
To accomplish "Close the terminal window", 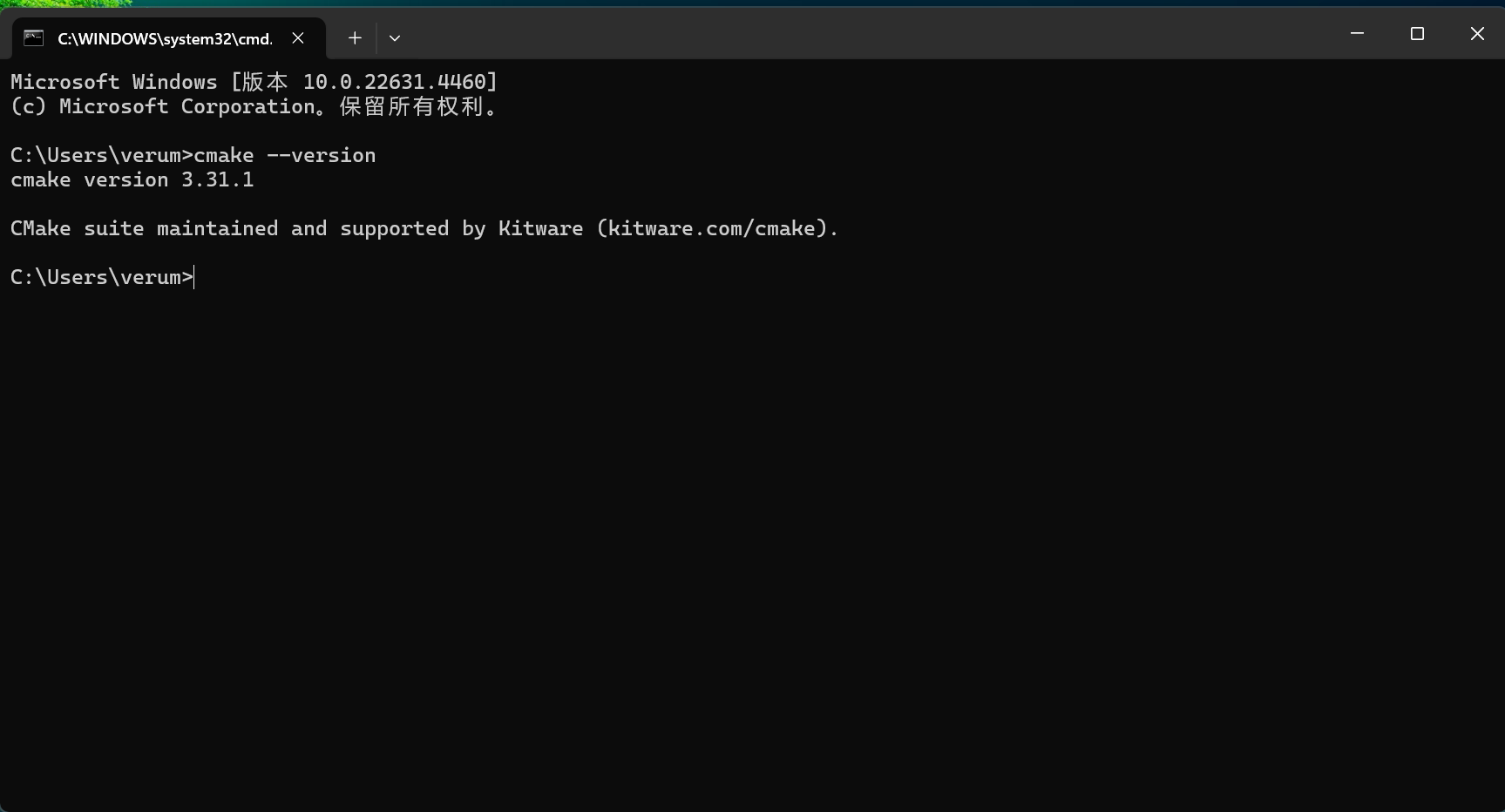I will pyautogui.click(x=1477, y=33).
